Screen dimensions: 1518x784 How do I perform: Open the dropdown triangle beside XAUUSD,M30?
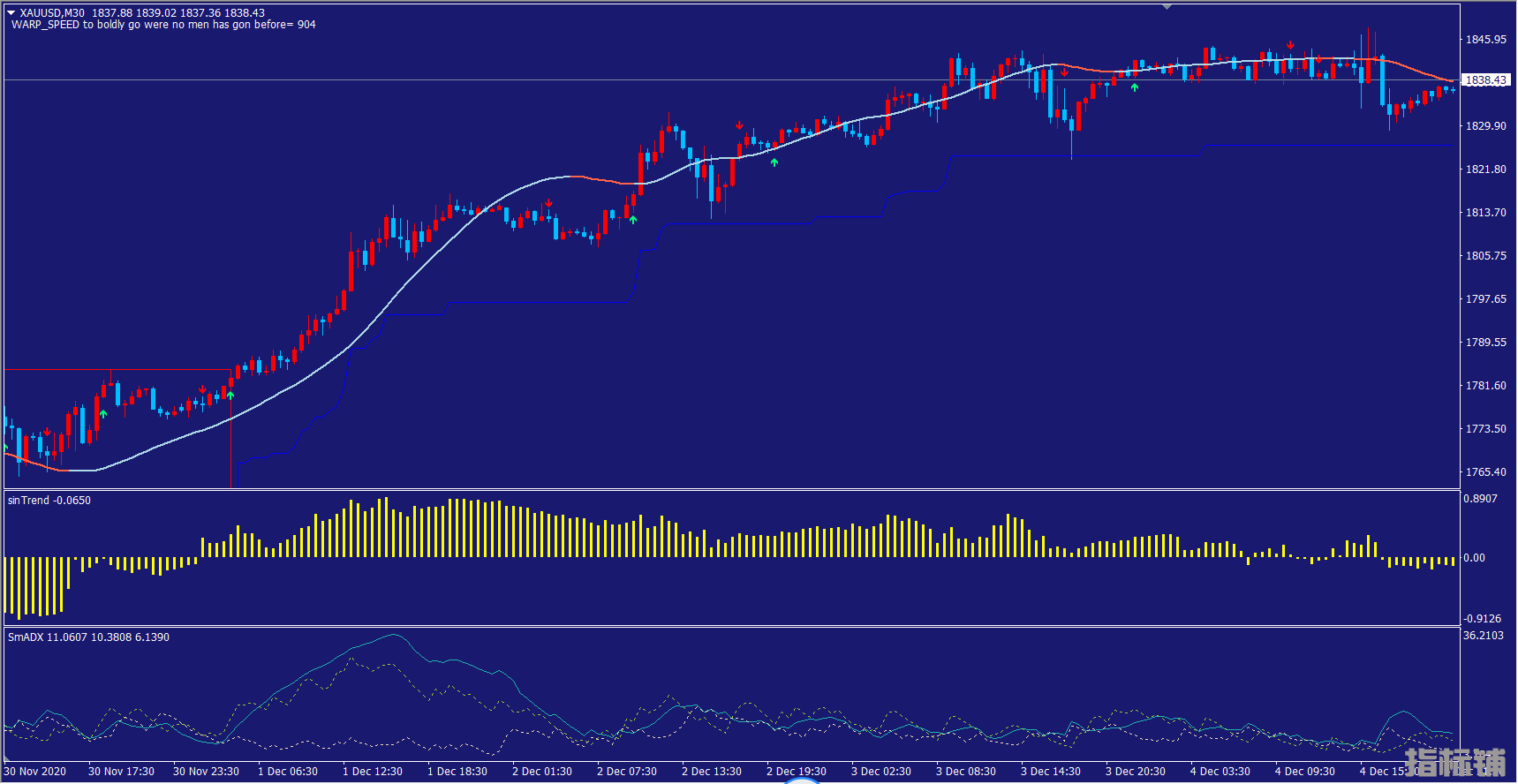(x=11, y=13)
